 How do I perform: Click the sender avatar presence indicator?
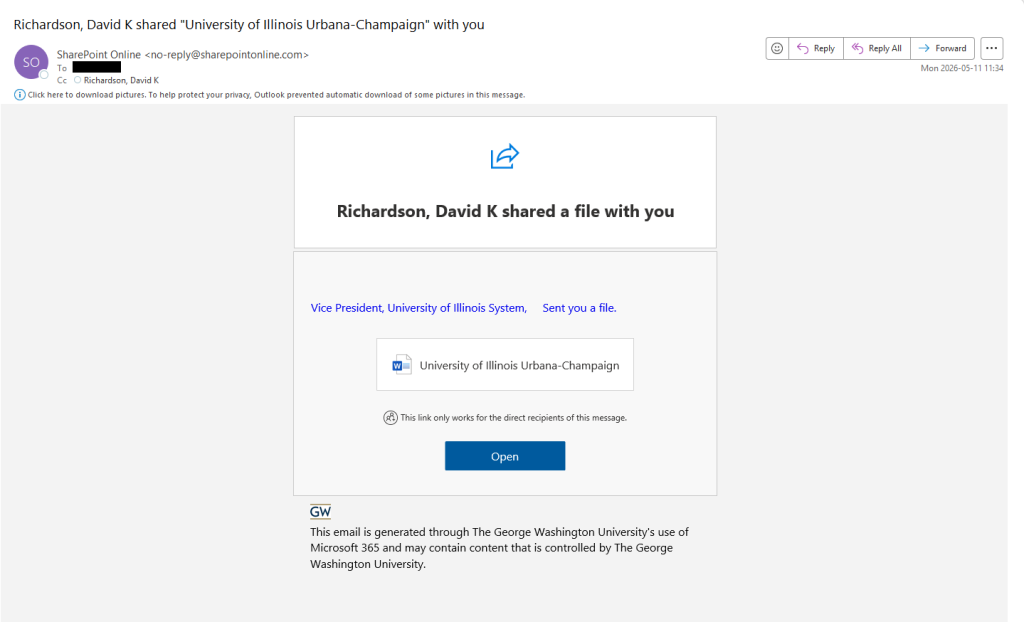click(44, 74)
